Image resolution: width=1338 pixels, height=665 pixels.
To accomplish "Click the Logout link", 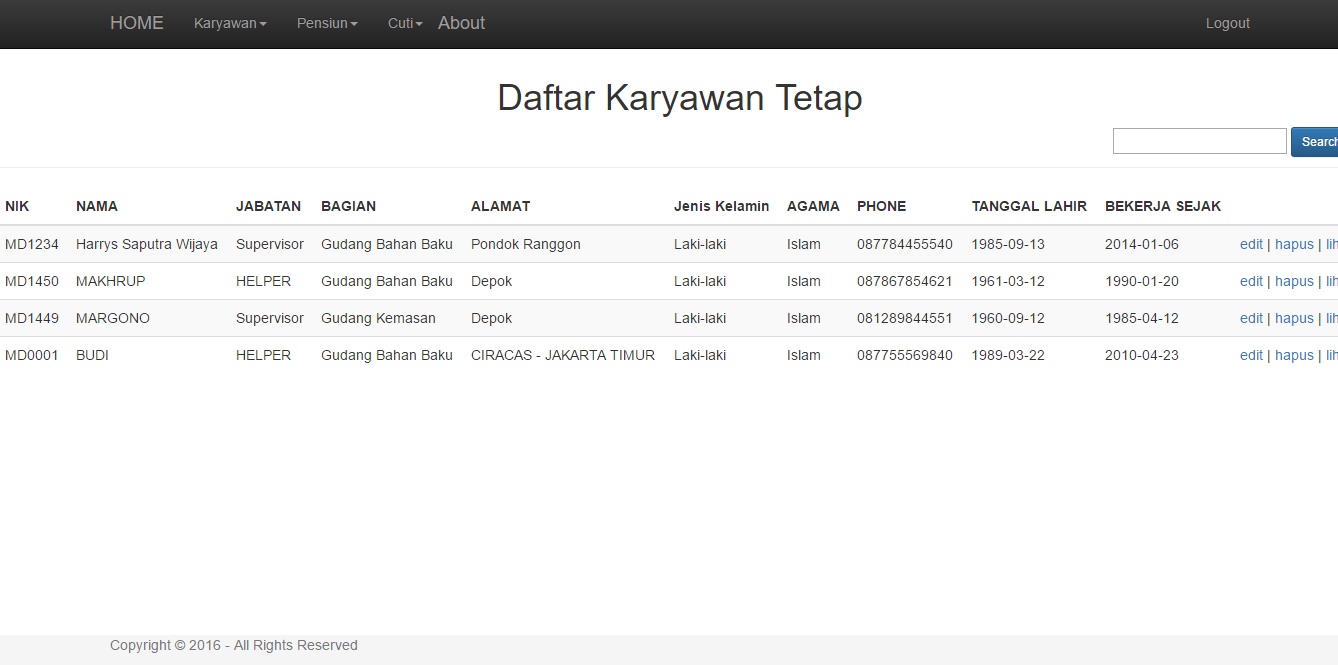I will point(1227,23).
